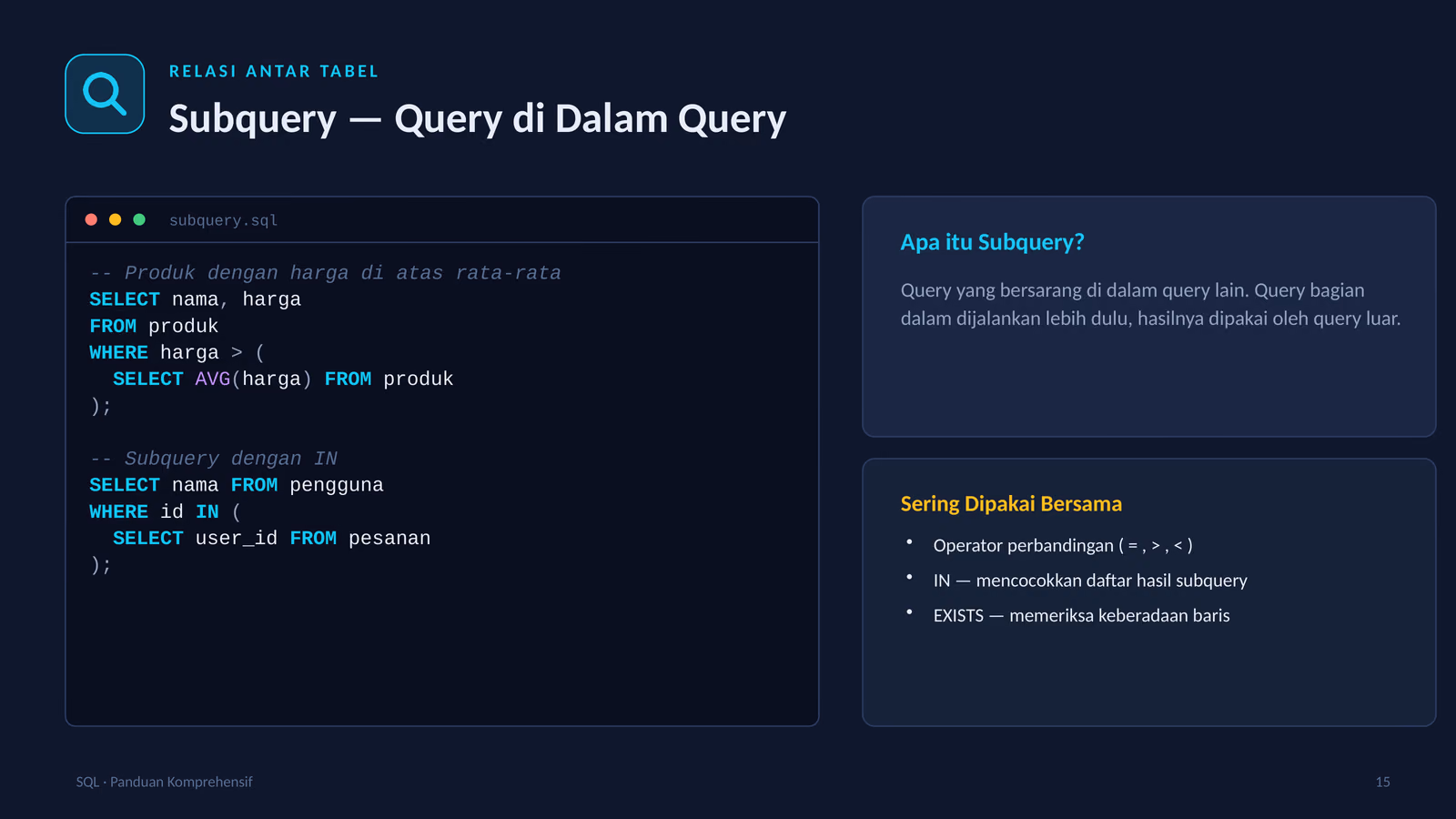Image resolution: width=1456 pixels, height=819 pixels.
Task: Click the 'RELASI ANTAR TABEL' heading
Action: [x=274, y=71]
